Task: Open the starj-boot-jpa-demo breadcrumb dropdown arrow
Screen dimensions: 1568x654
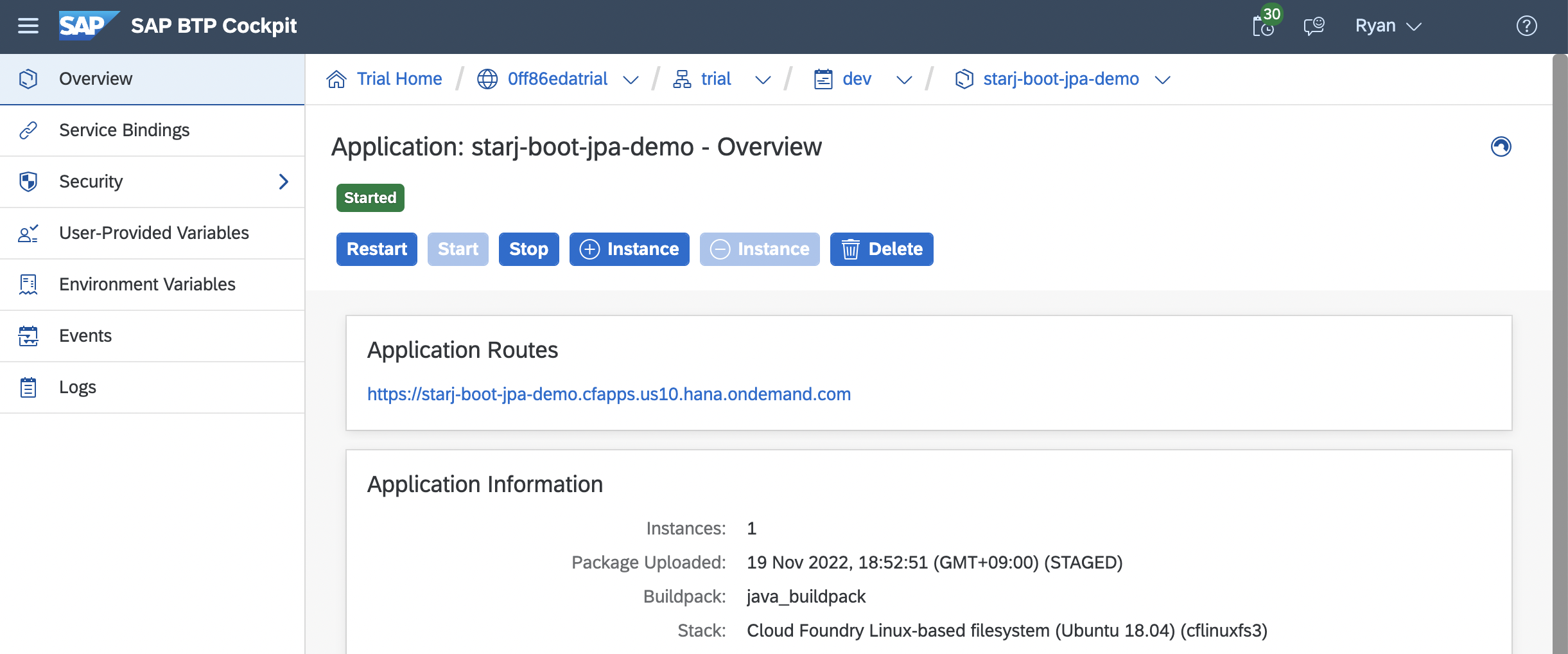Action: [1163, 80]
